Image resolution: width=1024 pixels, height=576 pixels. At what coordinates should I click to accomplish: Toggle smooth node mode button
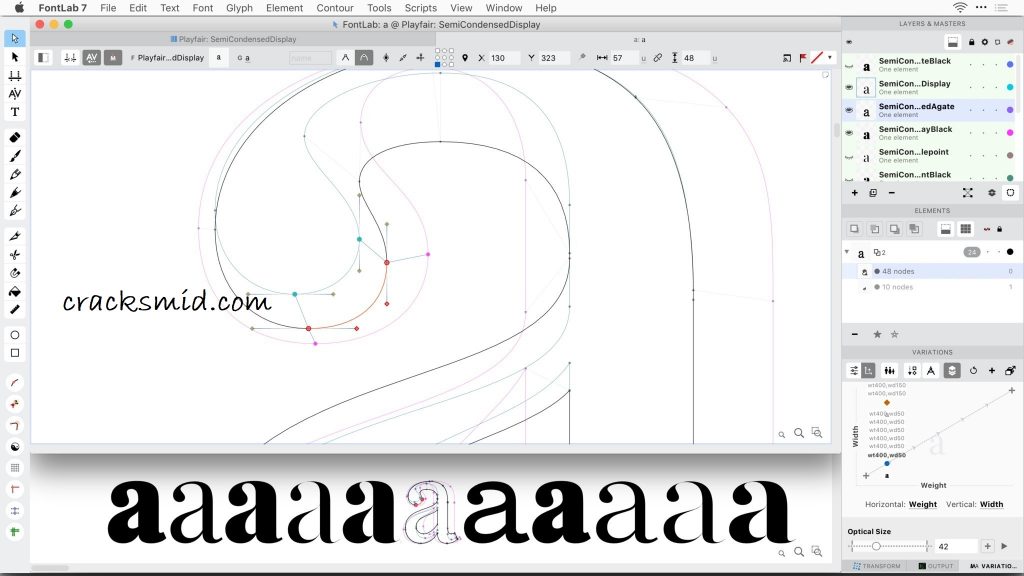364,57
